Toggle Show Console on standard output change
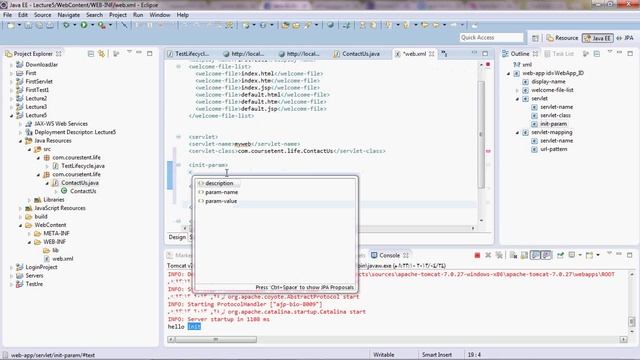640x360 pixels. [535, 256]
